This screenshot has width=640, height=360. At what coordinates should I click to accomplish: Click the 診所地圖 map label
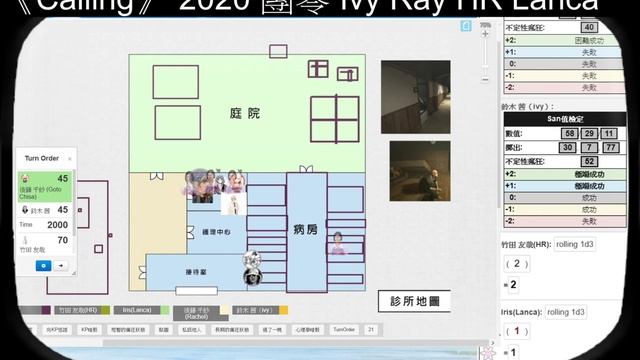pyautogui.click(x=414, y=301)
